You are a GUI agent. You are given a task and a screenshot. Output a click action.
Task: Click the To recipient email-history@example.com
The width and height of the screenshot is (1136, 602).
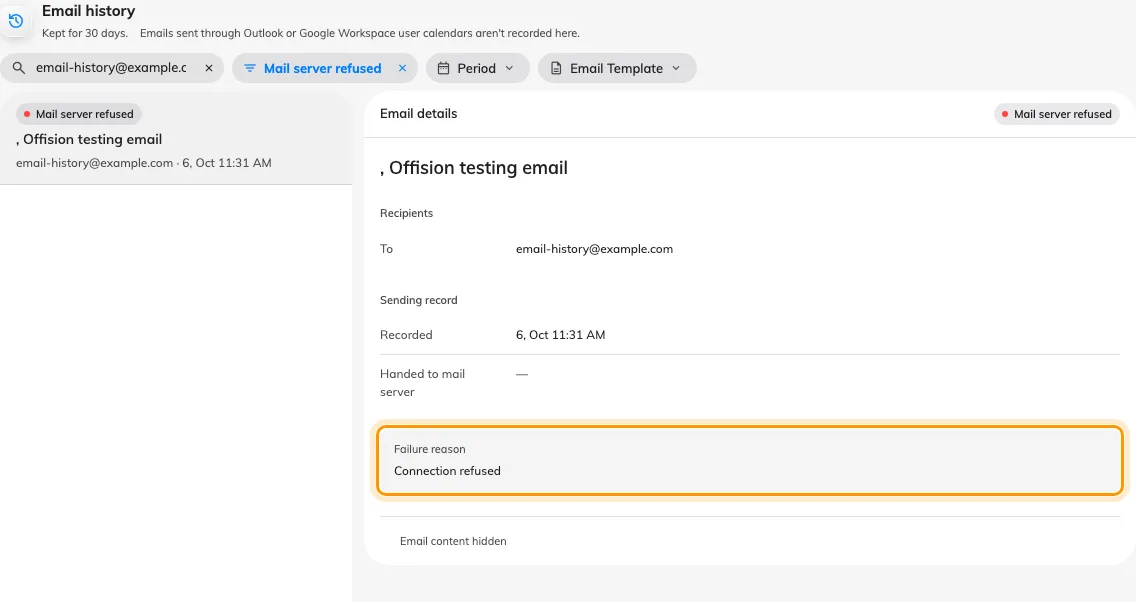coord(594,249)
